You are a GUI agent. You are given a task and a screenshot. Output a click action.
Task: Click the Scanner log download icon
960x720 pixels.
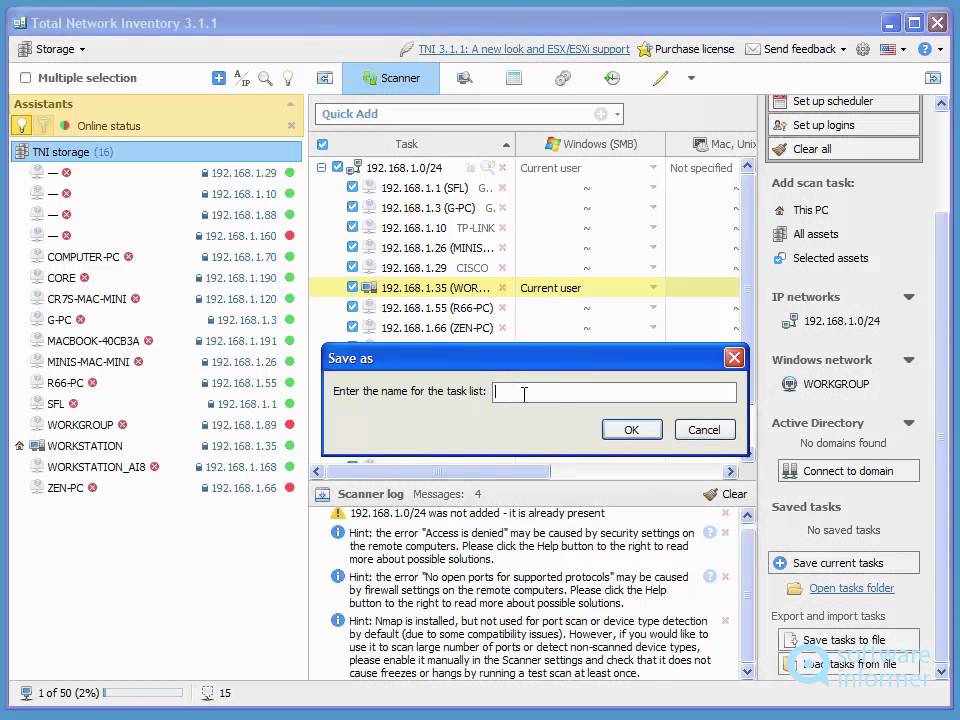tap(322, 494)
